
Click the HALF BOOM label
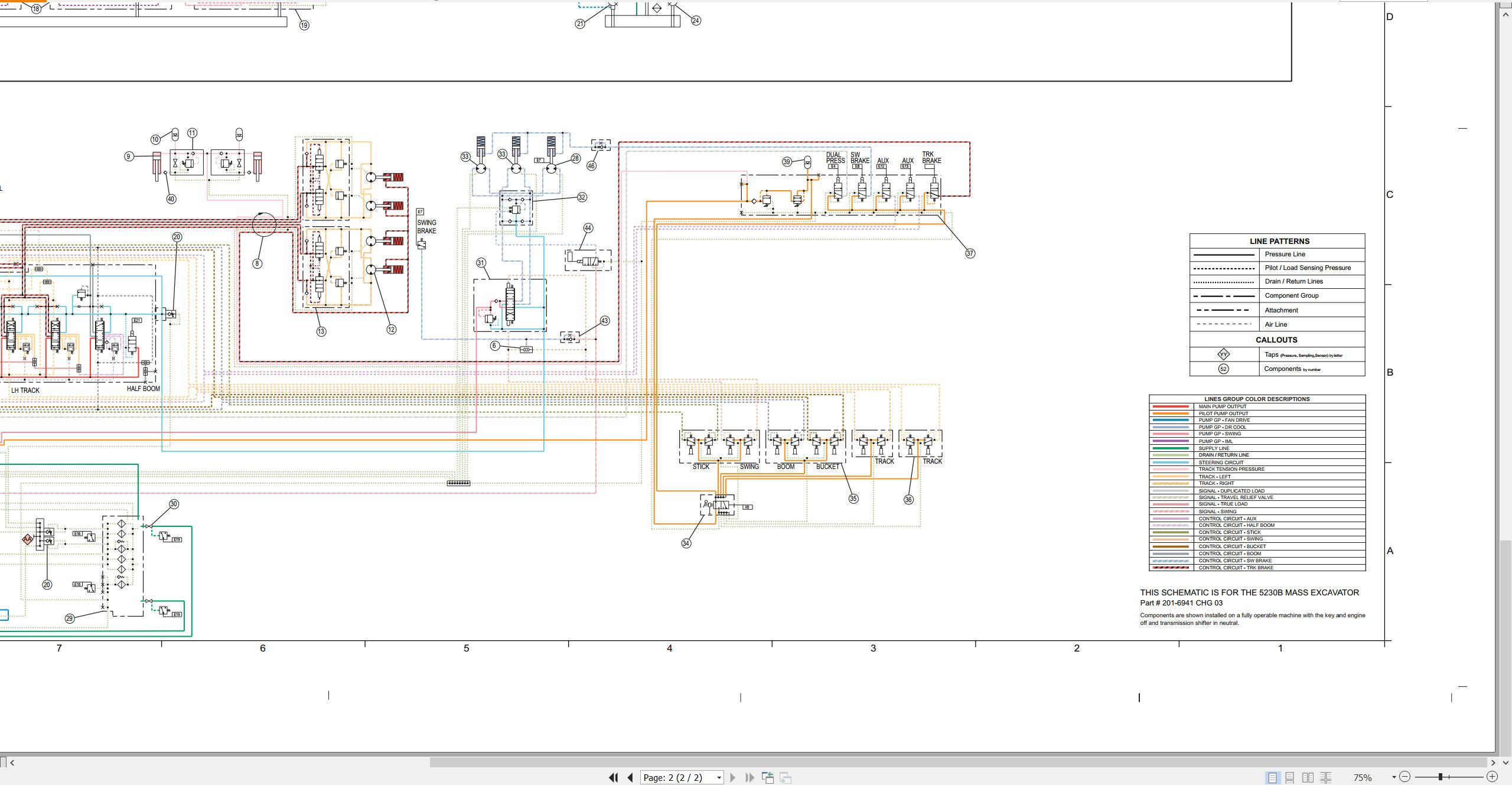point(143,389)
